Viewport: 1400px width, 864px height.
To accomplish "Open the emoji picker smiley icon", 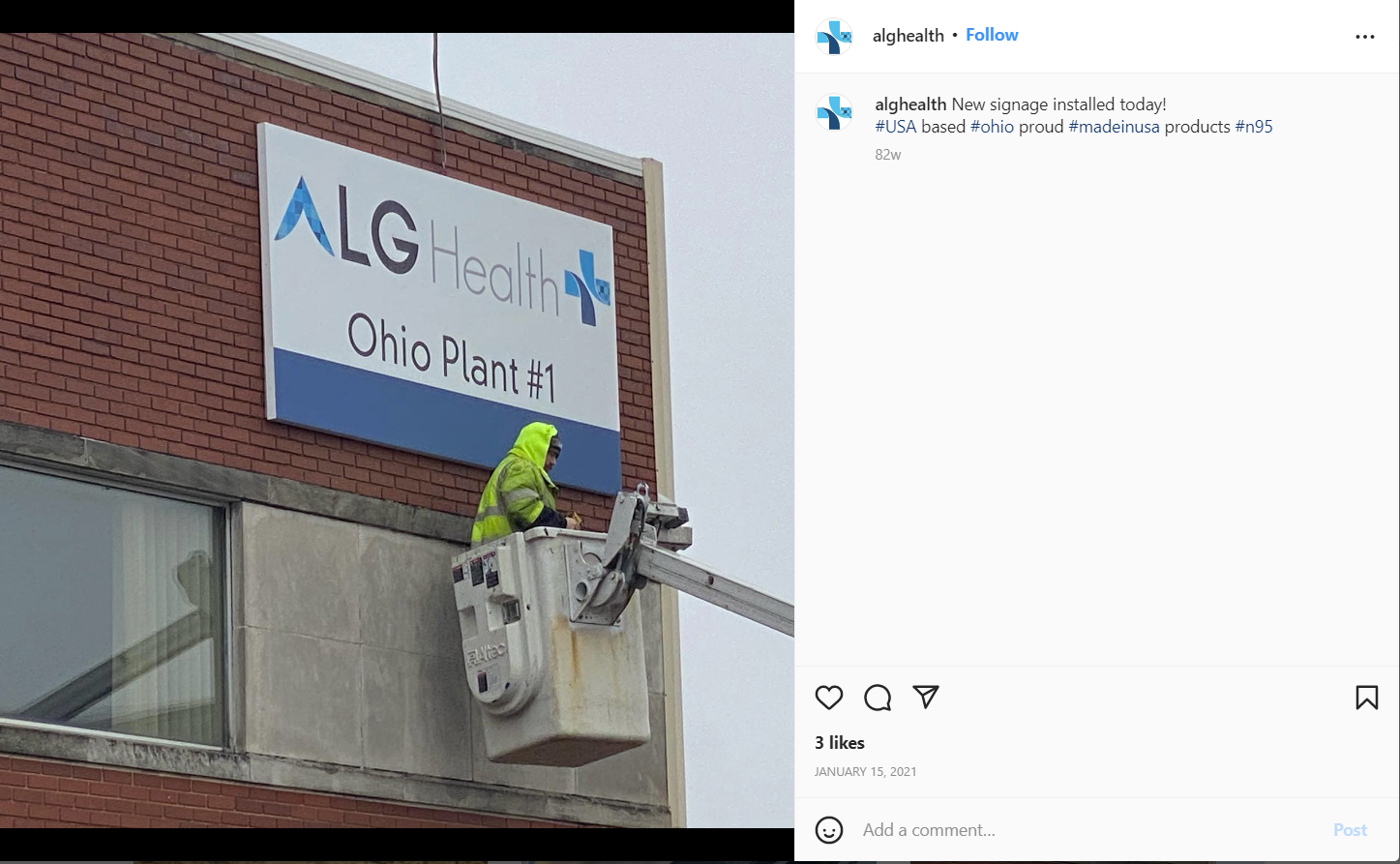I will click(x=829, y=830).
